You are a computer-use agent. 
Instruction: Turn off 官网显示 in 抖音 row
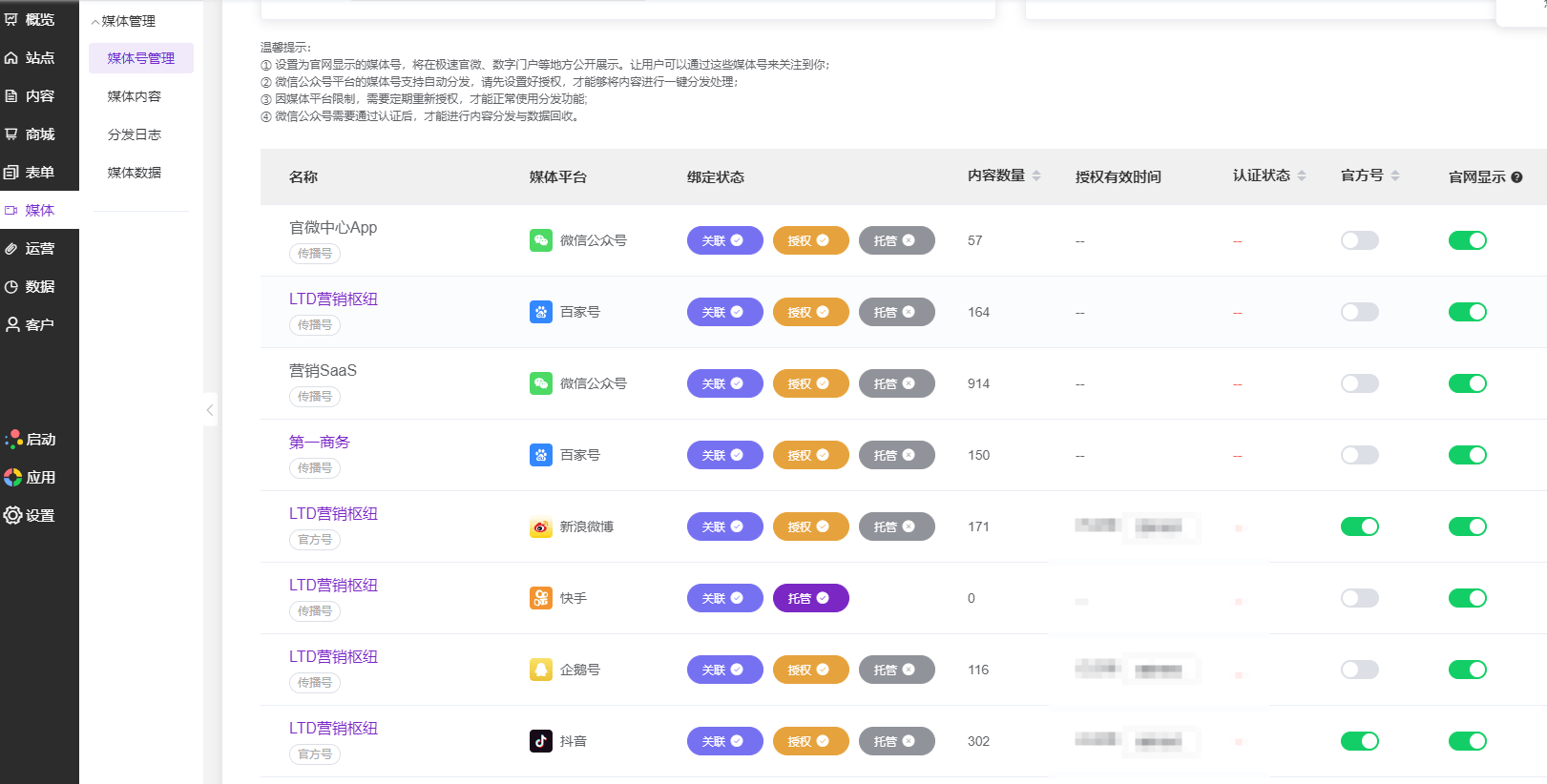tap(1468, 741)
